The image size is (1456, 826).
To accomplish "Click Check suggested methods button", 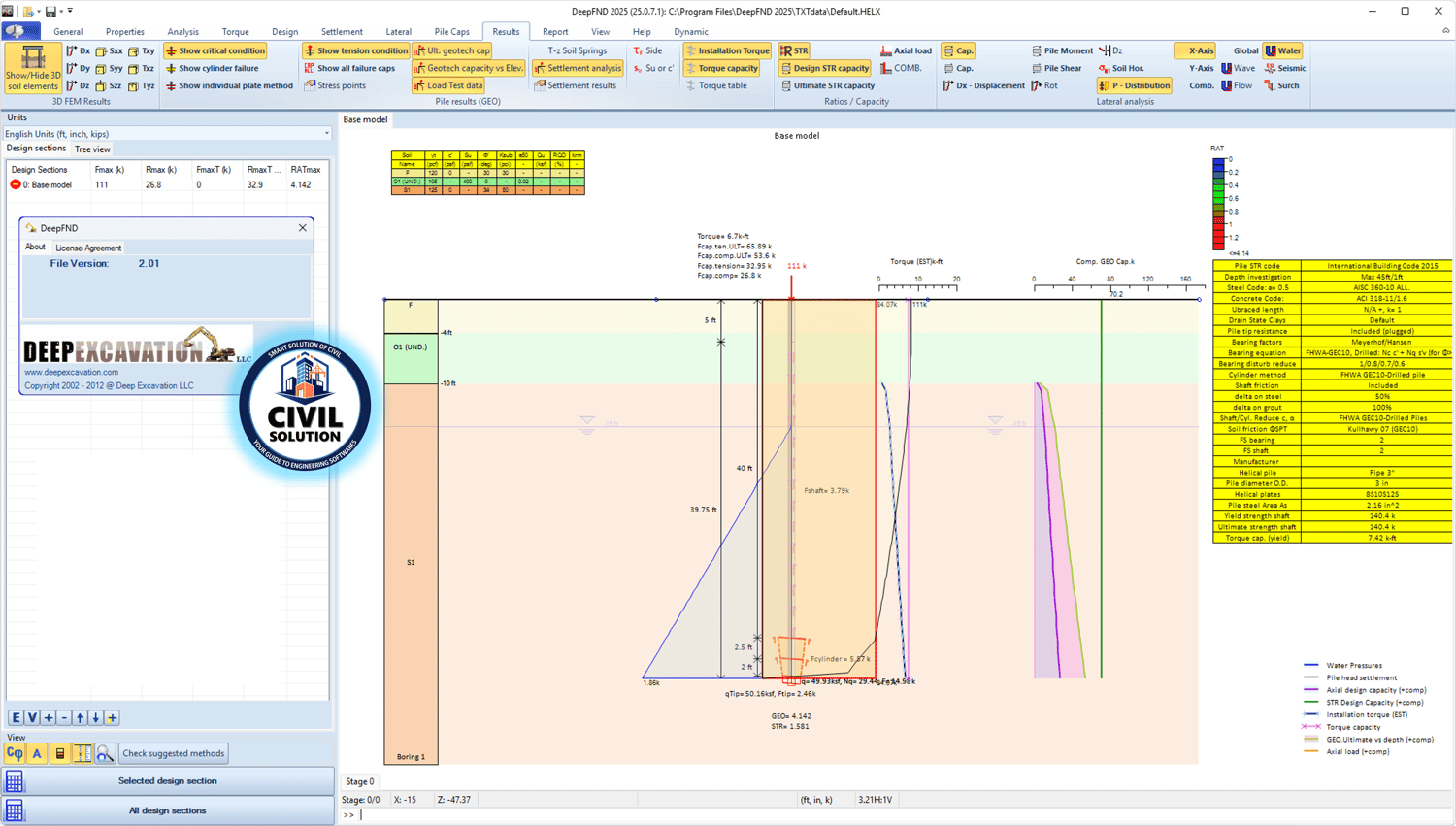I will point(174,753).
